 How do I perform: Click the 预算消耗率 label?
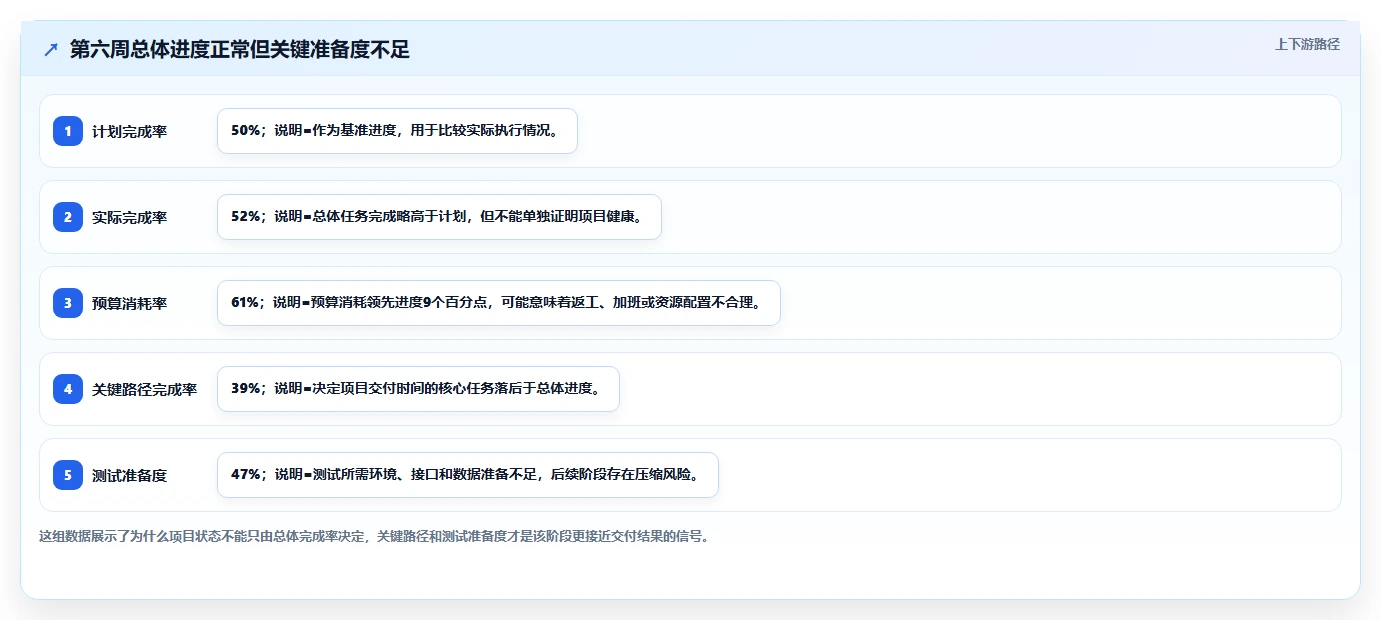[129, 303]
